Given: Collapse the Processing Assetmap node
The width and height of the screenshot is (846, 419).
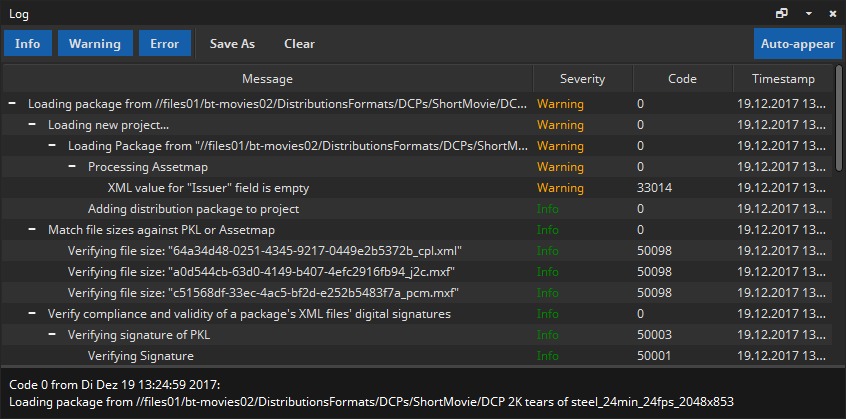Looking at the screenshot, I should 72,167.
